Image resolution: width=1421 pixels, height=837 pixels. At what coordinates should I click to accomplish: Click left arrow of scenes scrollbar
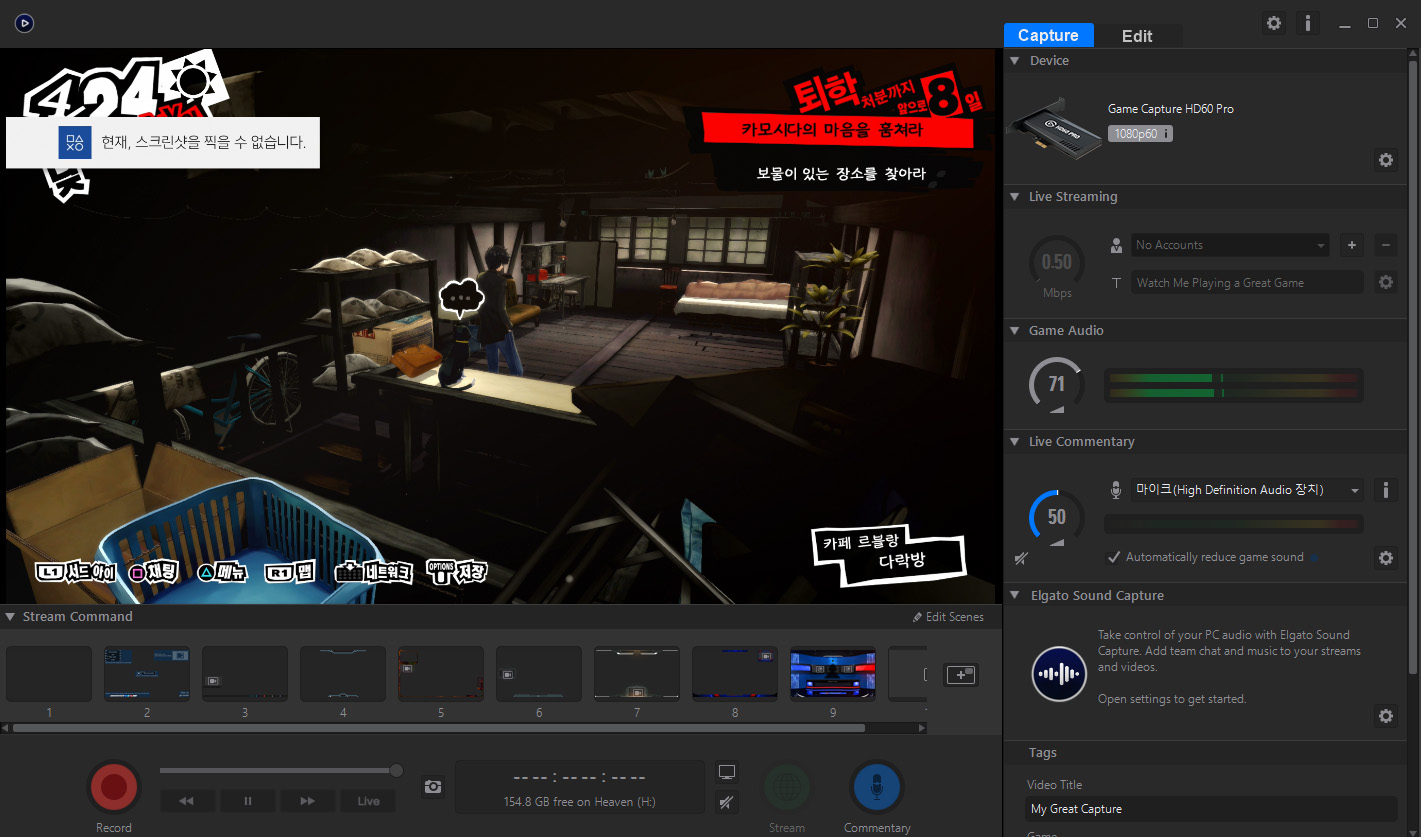5,728
